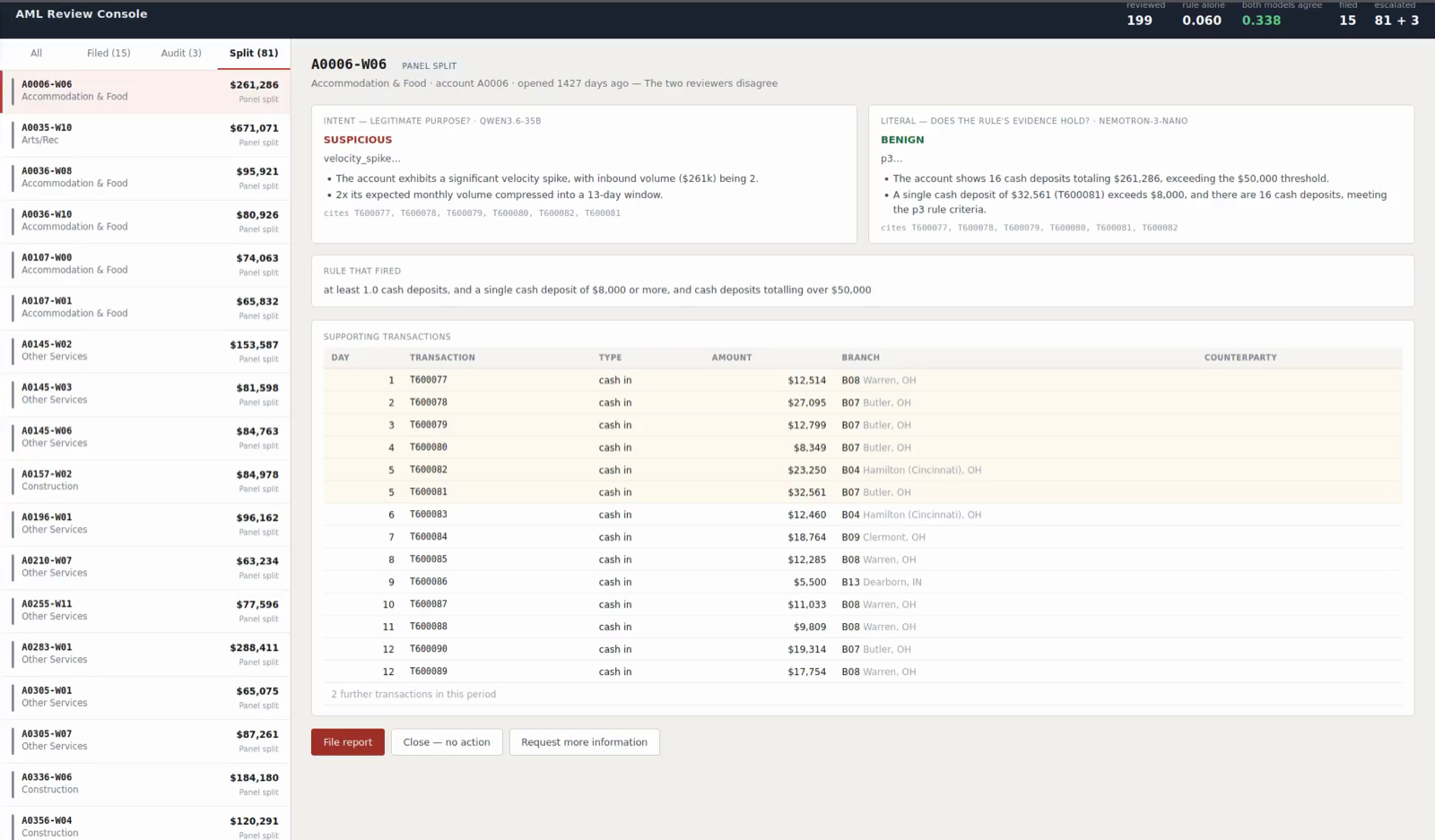
Task: Select case A0336-W06 Construction
Action: point(145,784)
